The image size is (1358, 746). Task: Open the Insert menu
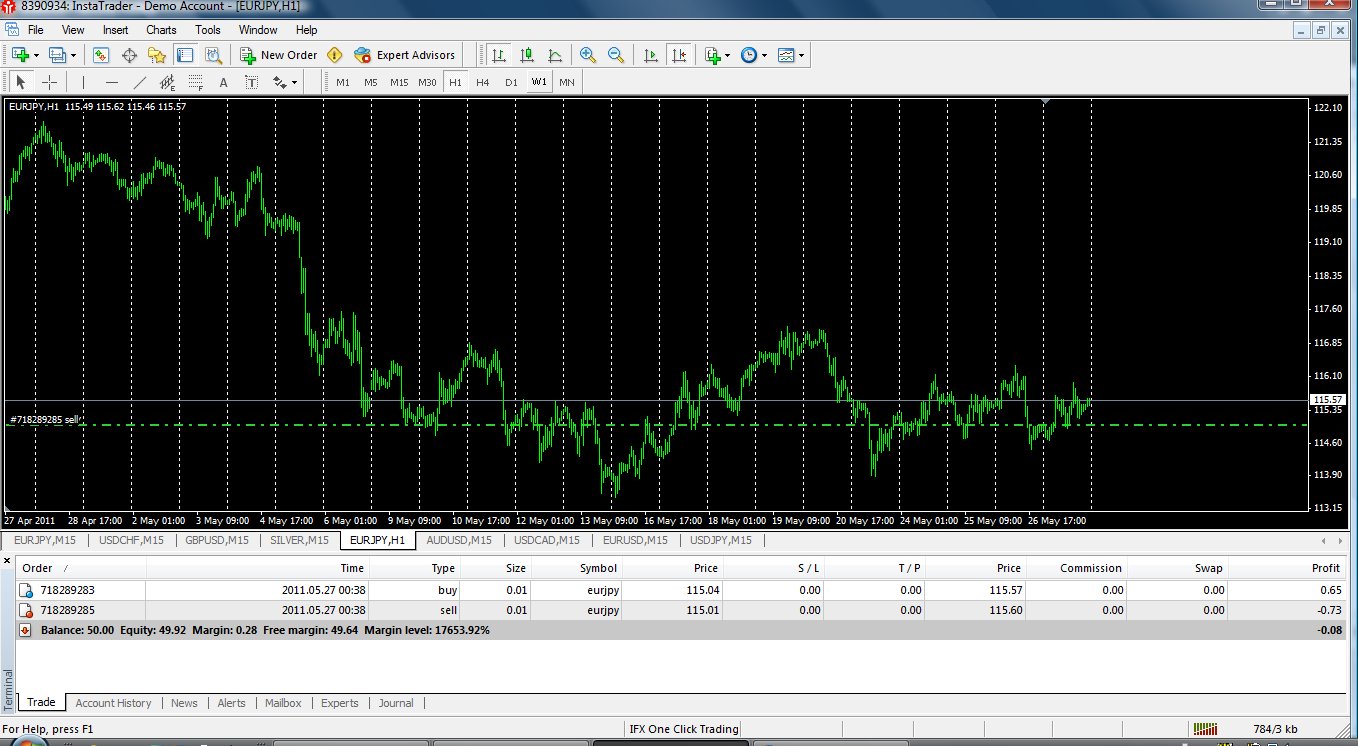click(x=115, y=30)
